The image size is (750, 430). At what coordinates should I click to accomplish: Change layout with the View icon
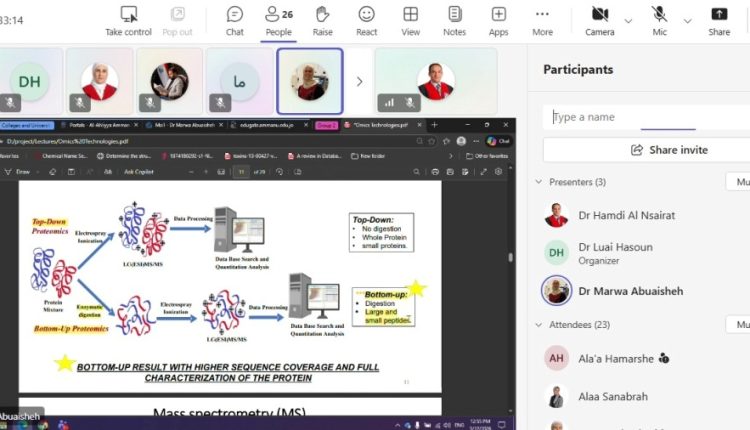coord(410,20)
